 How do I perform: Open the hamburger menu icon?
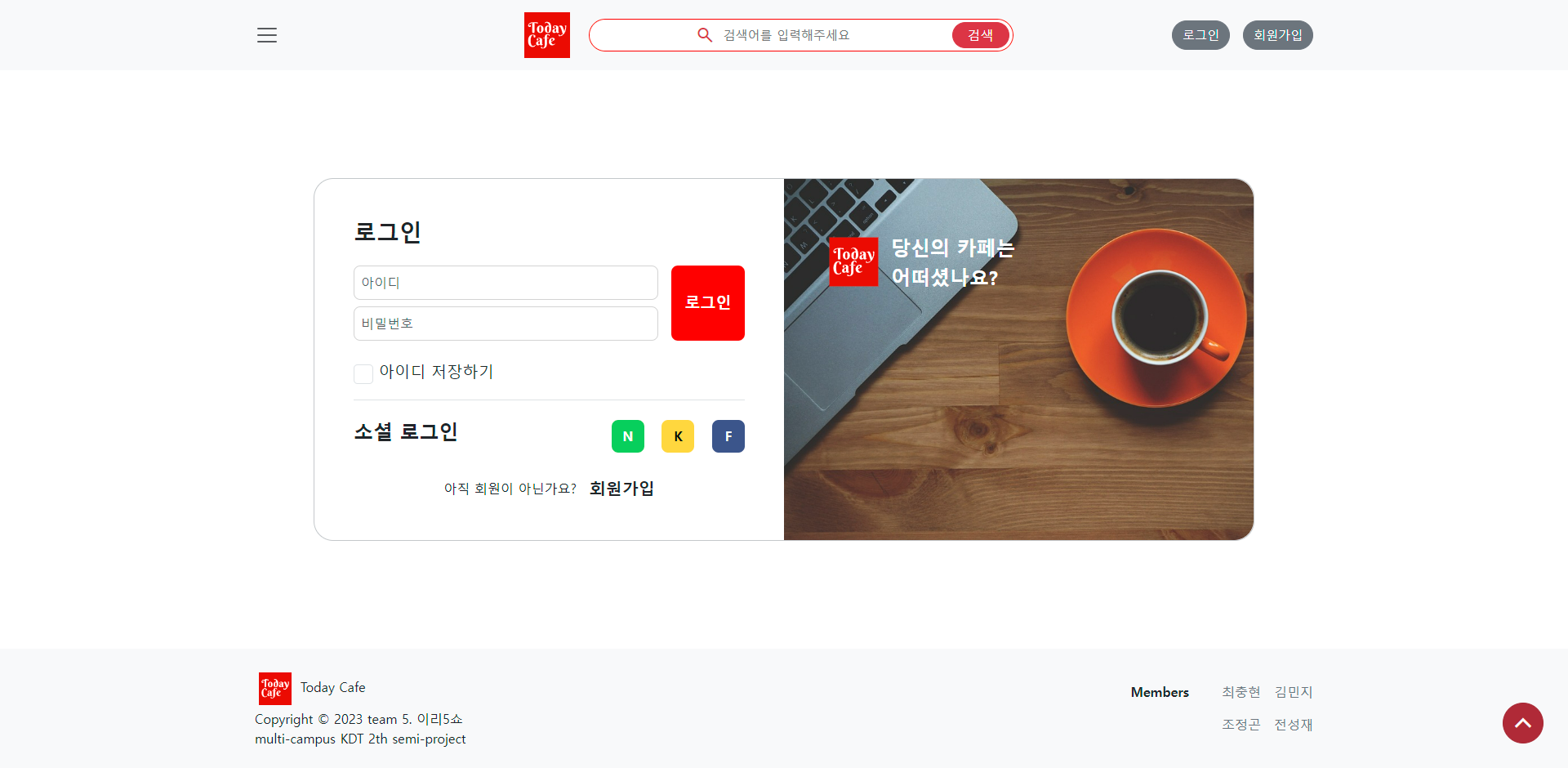(267, 35)
